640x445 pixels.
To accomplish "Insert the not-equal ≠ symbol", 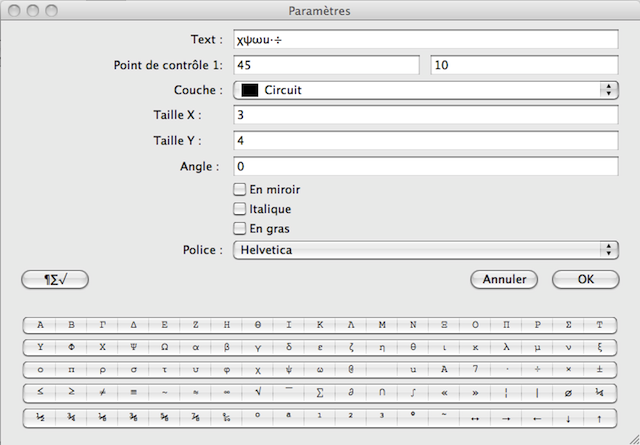I will coord(102,393).
